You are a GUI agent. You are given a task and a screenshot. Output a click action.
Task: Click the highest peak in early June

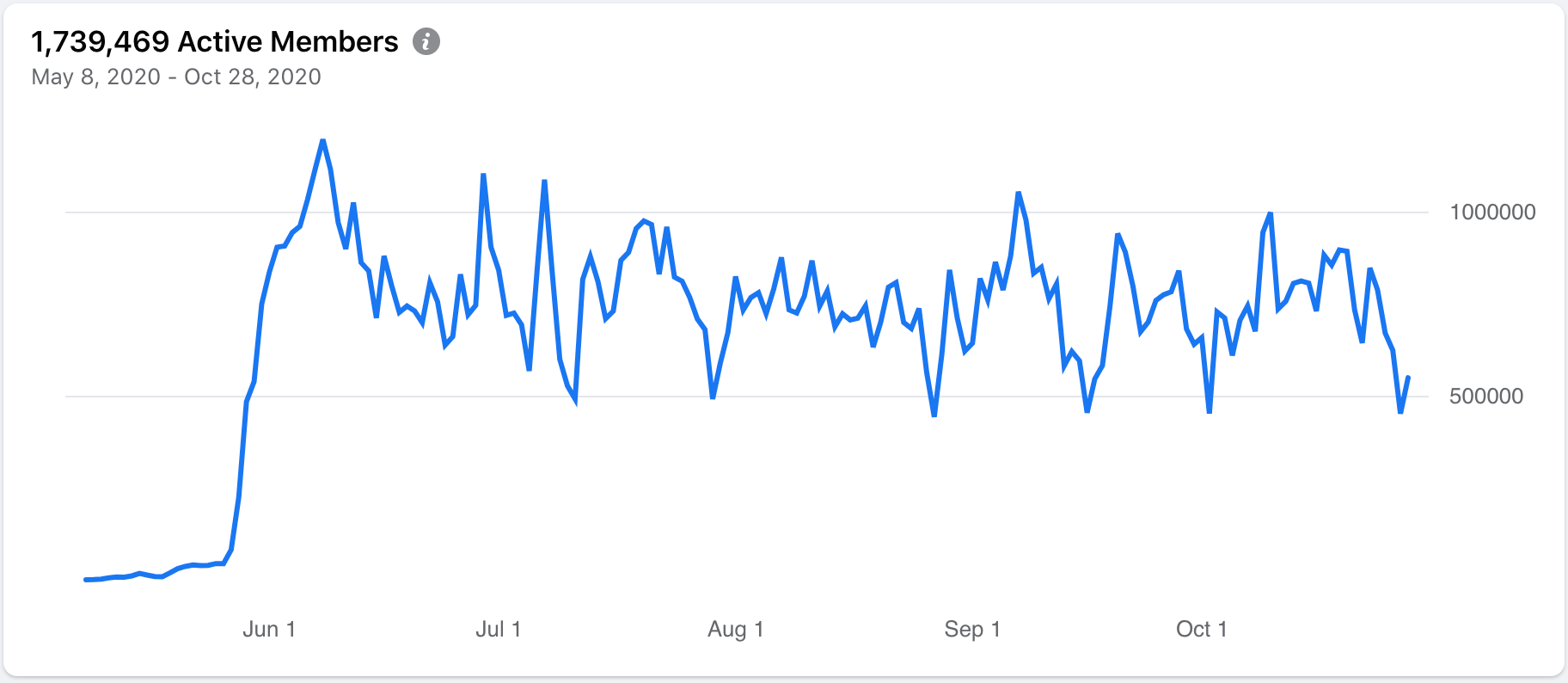click(x=322, y=140)
